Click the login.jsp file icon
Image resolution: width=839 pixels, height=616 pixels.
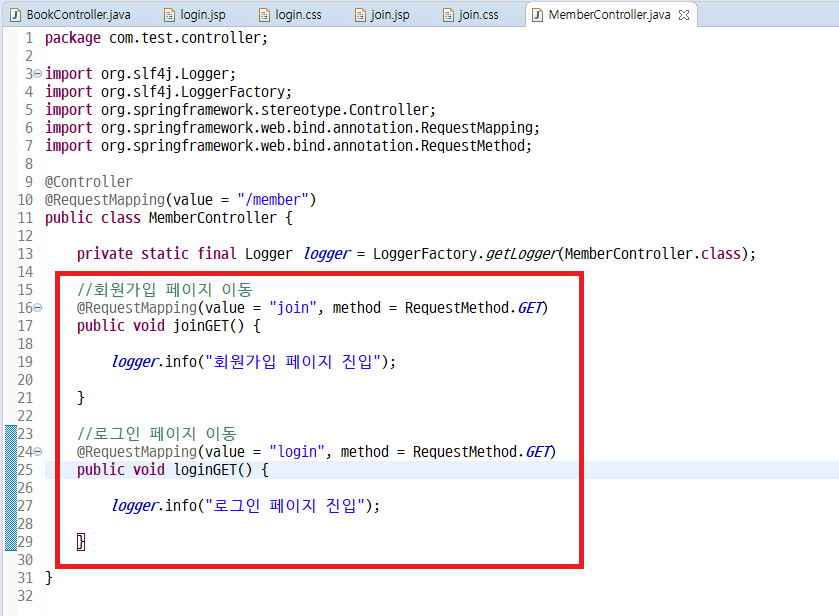(169, 15)
